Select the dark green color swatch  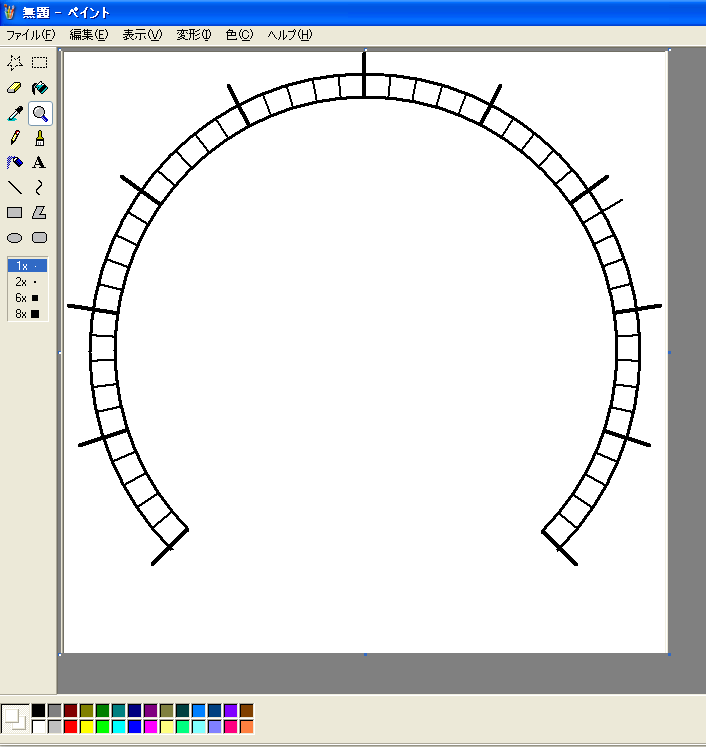tap(102, 711)
